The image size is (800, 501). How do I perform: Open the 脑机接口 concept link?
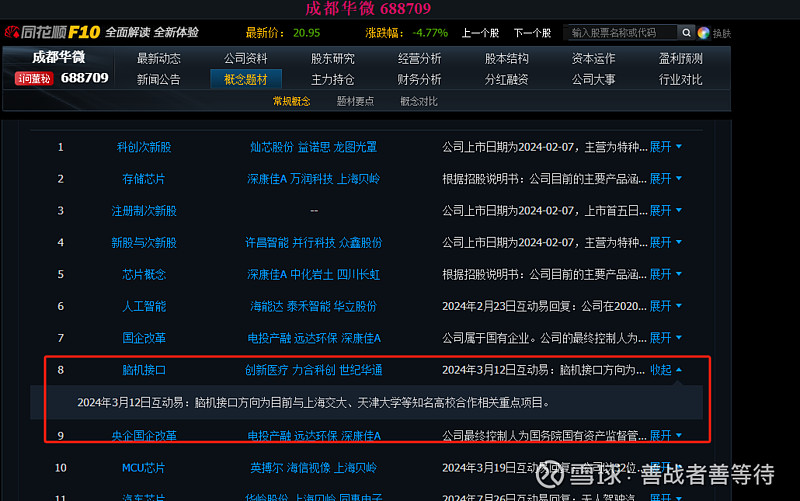[144, 370]
